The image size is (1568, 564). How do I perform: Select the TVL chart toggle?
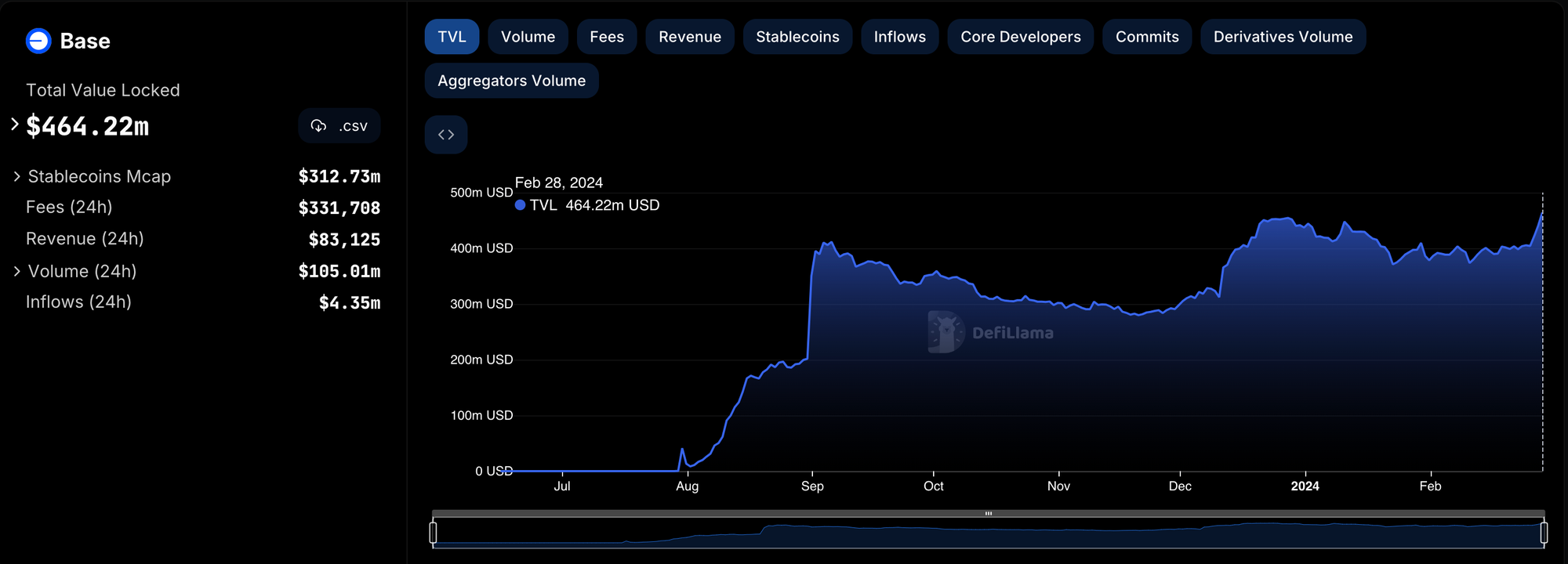click(452, 37)
